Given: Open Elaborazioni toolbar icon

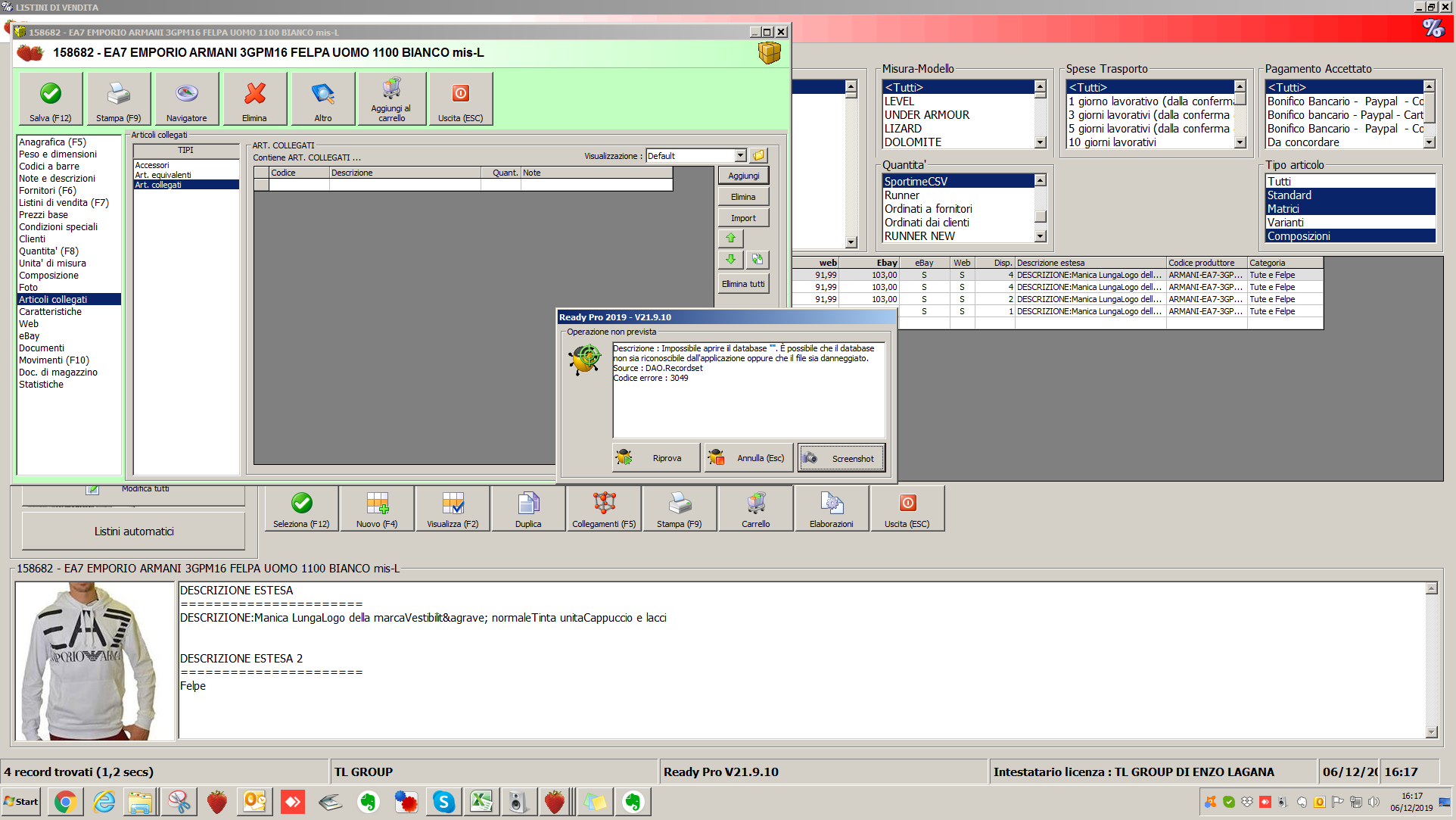Looking at the screenshot, I should 831,504.
